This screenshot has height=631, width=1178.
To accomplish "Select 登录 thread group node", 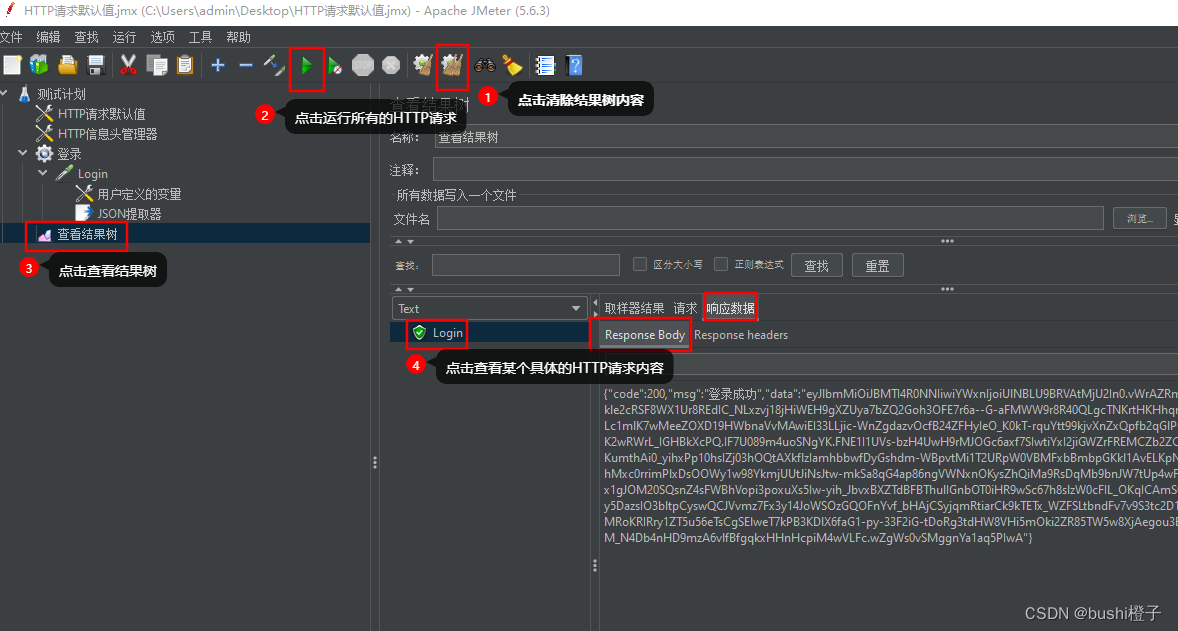I will pyautogui.click(x=69, y=154).
